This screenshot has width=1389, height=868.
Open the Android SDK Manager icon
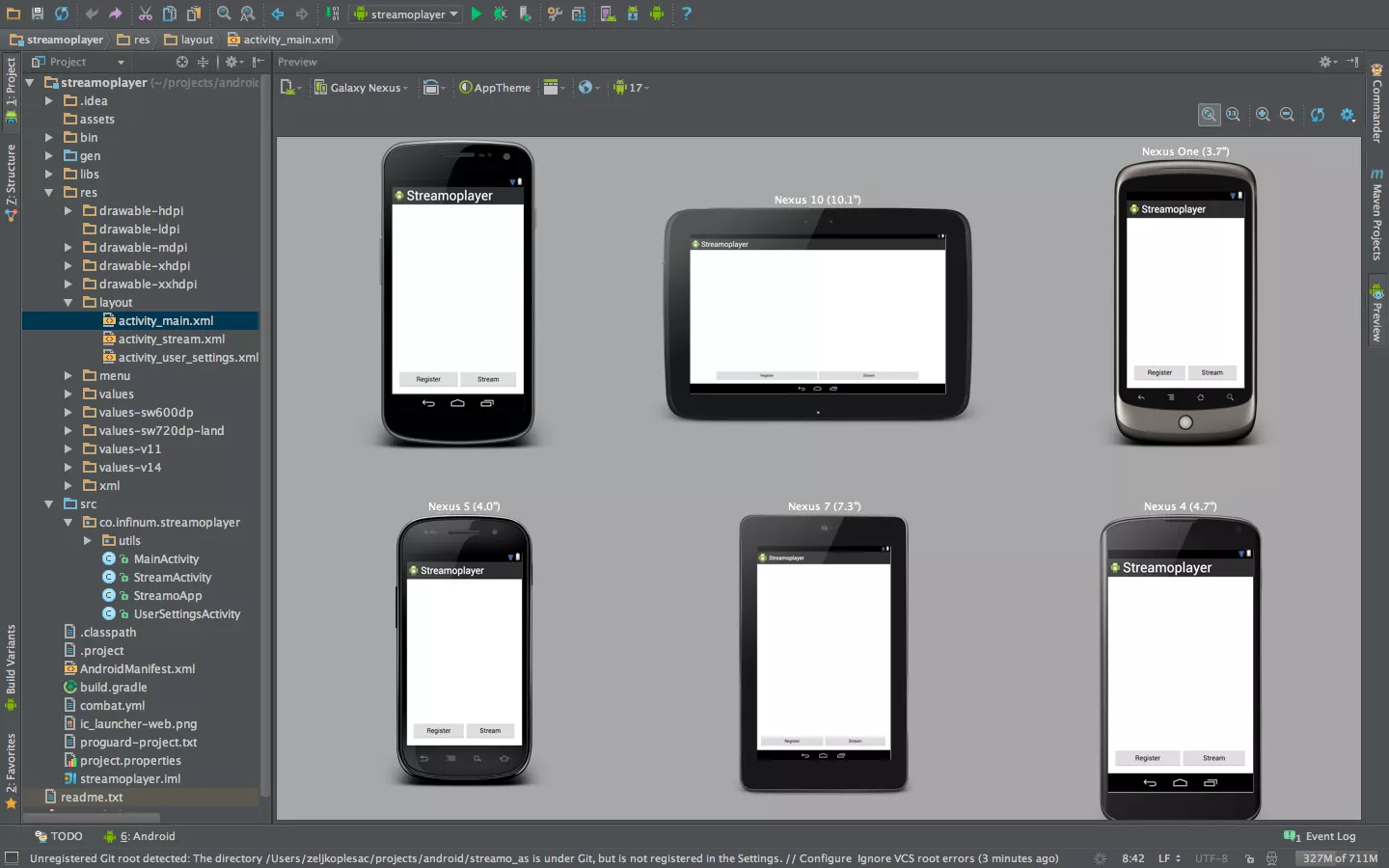click(632, 14)
